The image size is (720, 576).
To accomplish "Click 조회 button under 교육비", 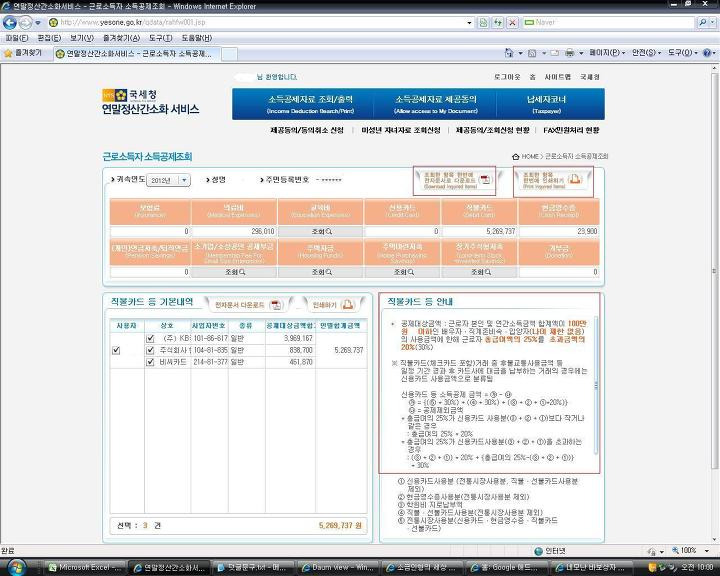I will 321,232.
